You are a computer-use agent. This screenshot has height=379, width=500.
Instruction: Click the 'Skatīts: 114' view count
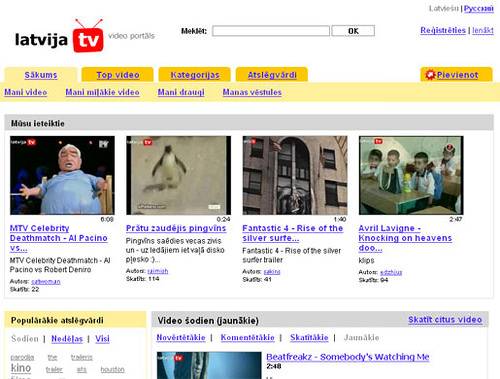(x=143, y=279)
